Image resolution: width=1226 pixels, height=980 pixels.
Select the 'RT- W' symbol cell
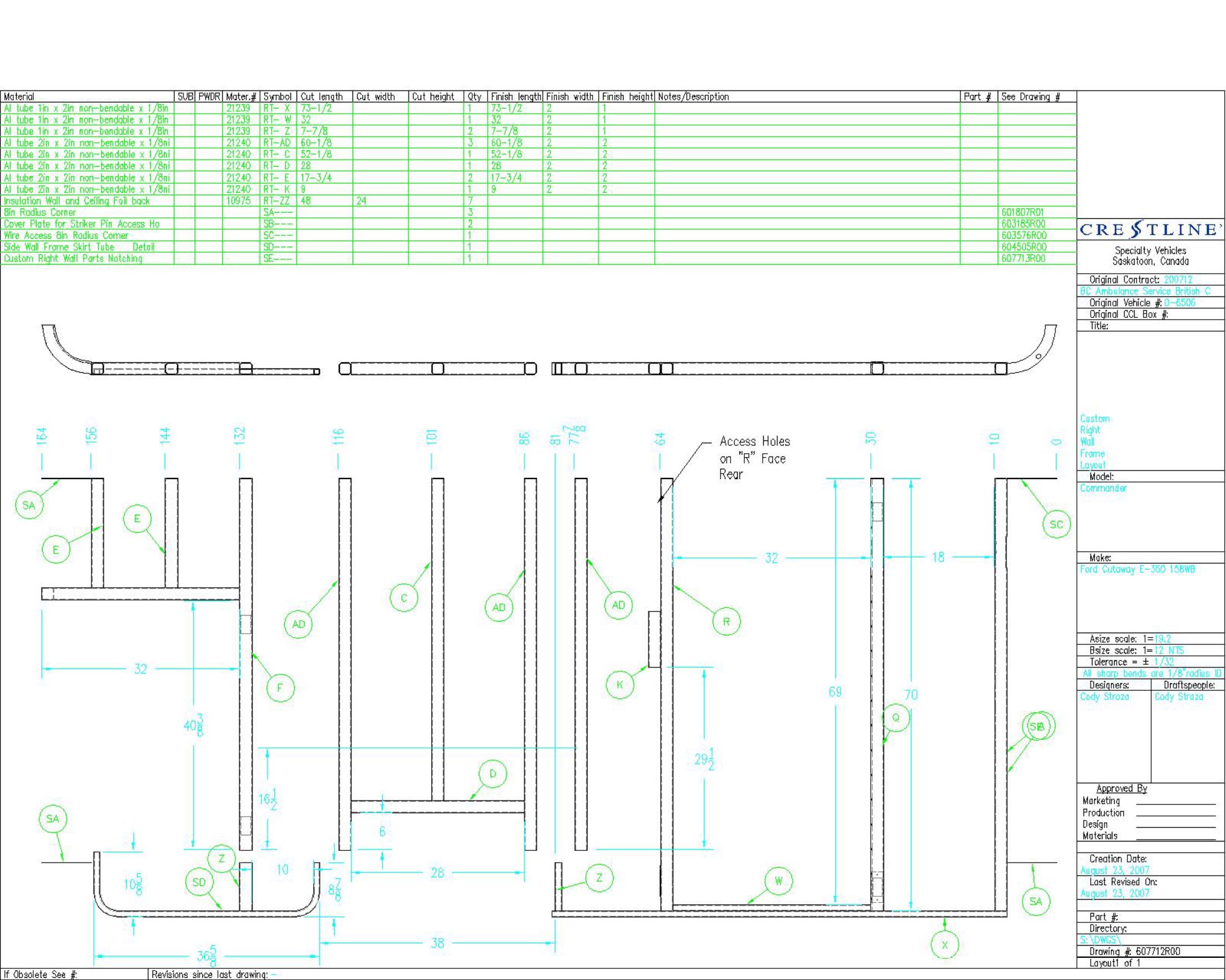point(277,120)
